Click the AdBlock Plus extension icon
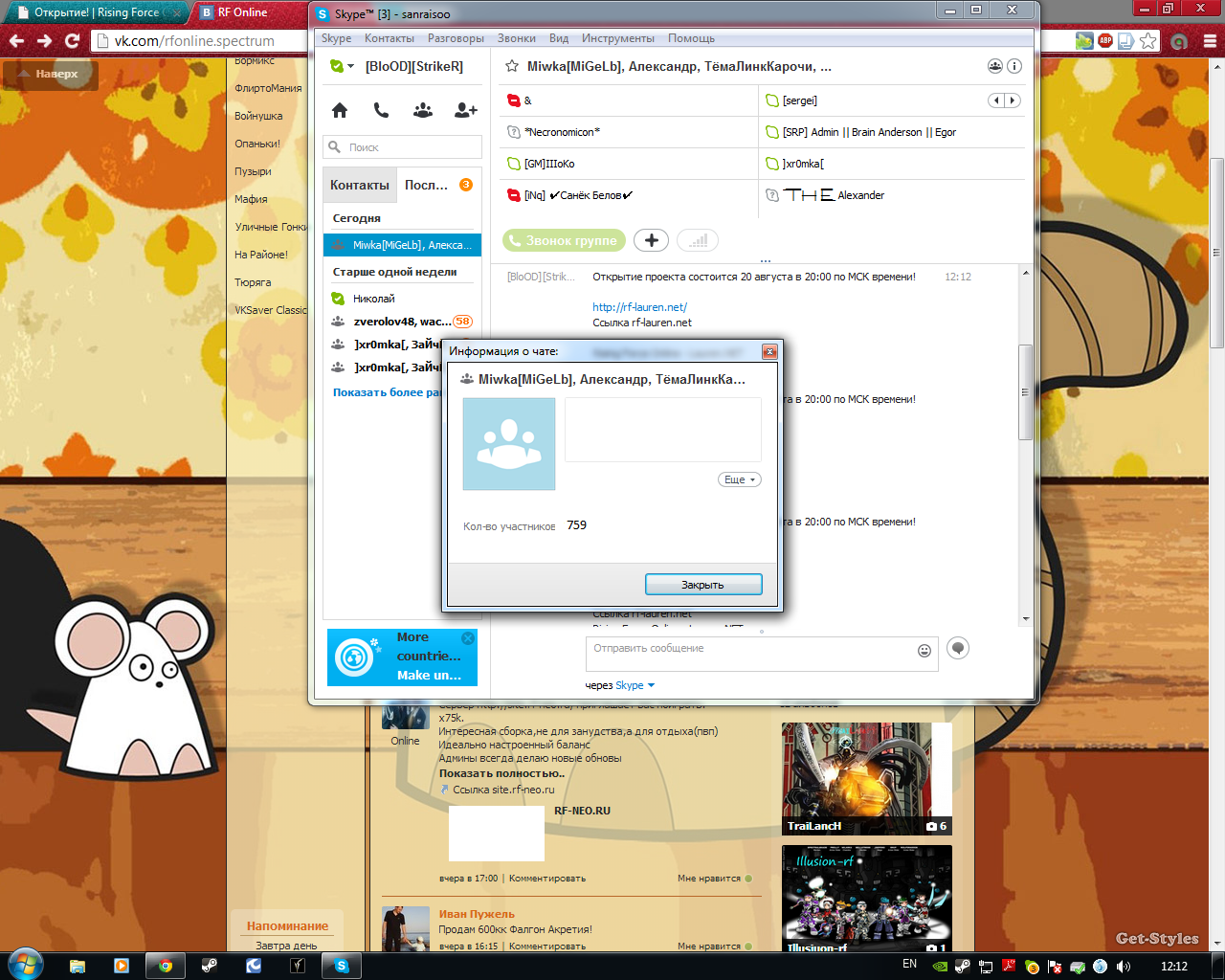The image size is (1225, 980). click(1105, 41)
